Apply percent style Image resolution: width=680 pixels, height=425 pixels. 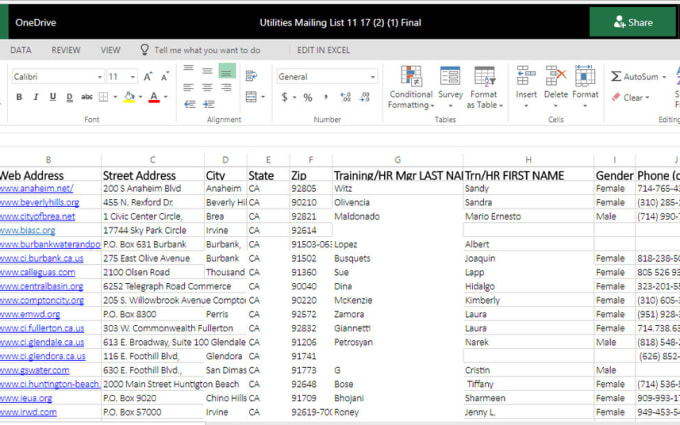(x=307, y=97)
